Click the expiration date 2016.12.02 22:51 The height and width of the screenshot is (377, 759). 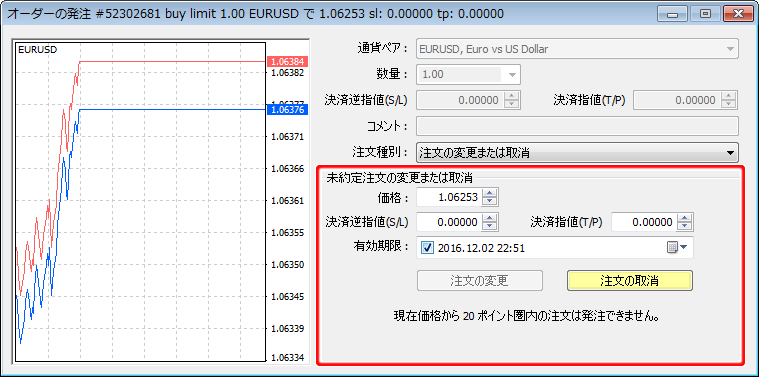[481, 248]
